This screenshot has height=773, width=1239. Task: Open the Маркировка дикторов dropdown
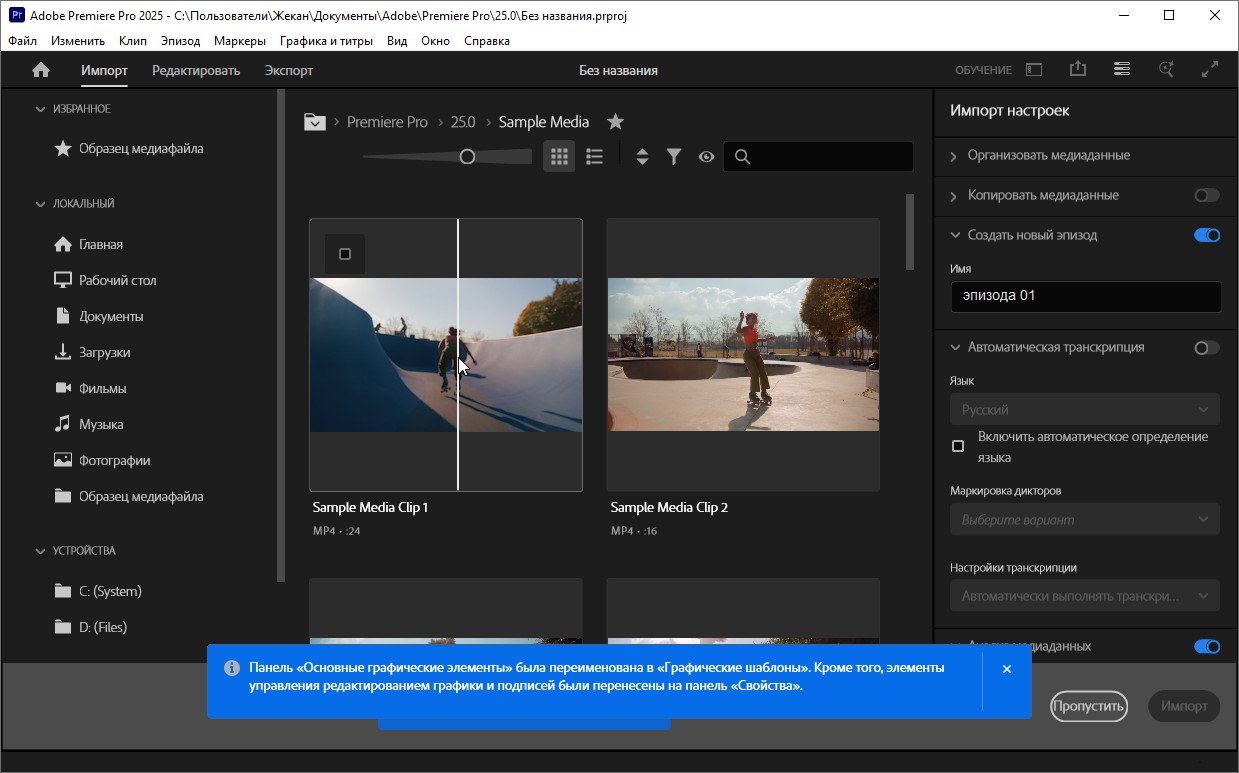pyautogui.click(x=1085, y=519)
